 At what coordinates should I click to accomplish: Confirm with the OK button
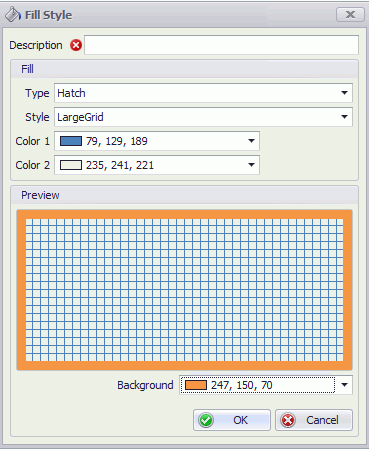[232, 420]
